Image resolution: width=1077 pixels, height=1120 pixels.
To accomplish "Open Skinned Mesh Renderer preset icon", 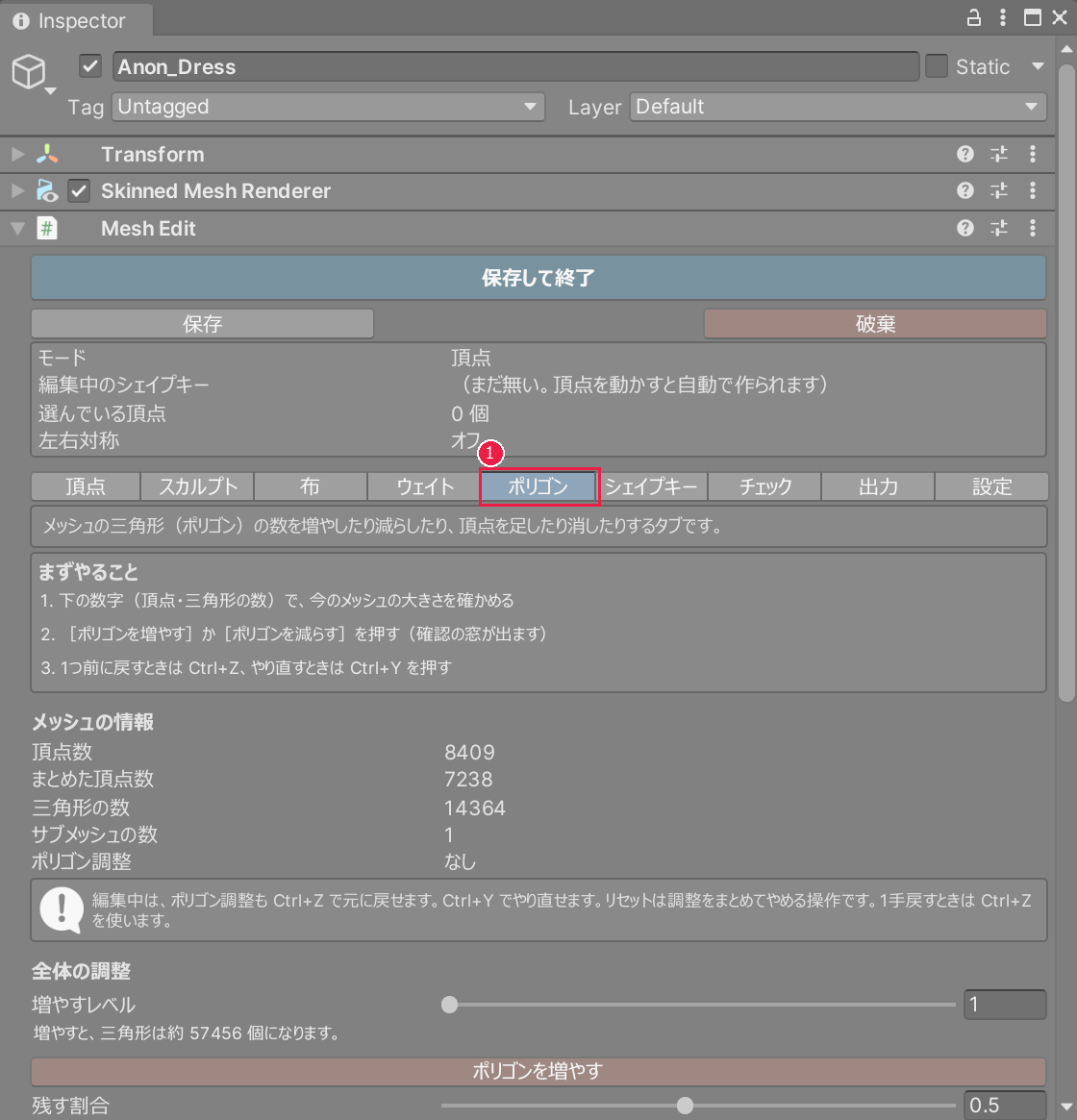I will (x=999, y=190).
